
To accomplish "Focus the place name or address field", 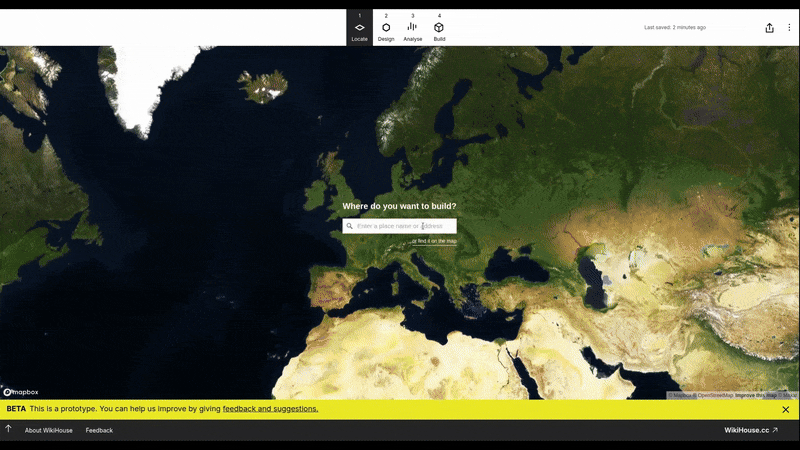I will pos(404,226).
